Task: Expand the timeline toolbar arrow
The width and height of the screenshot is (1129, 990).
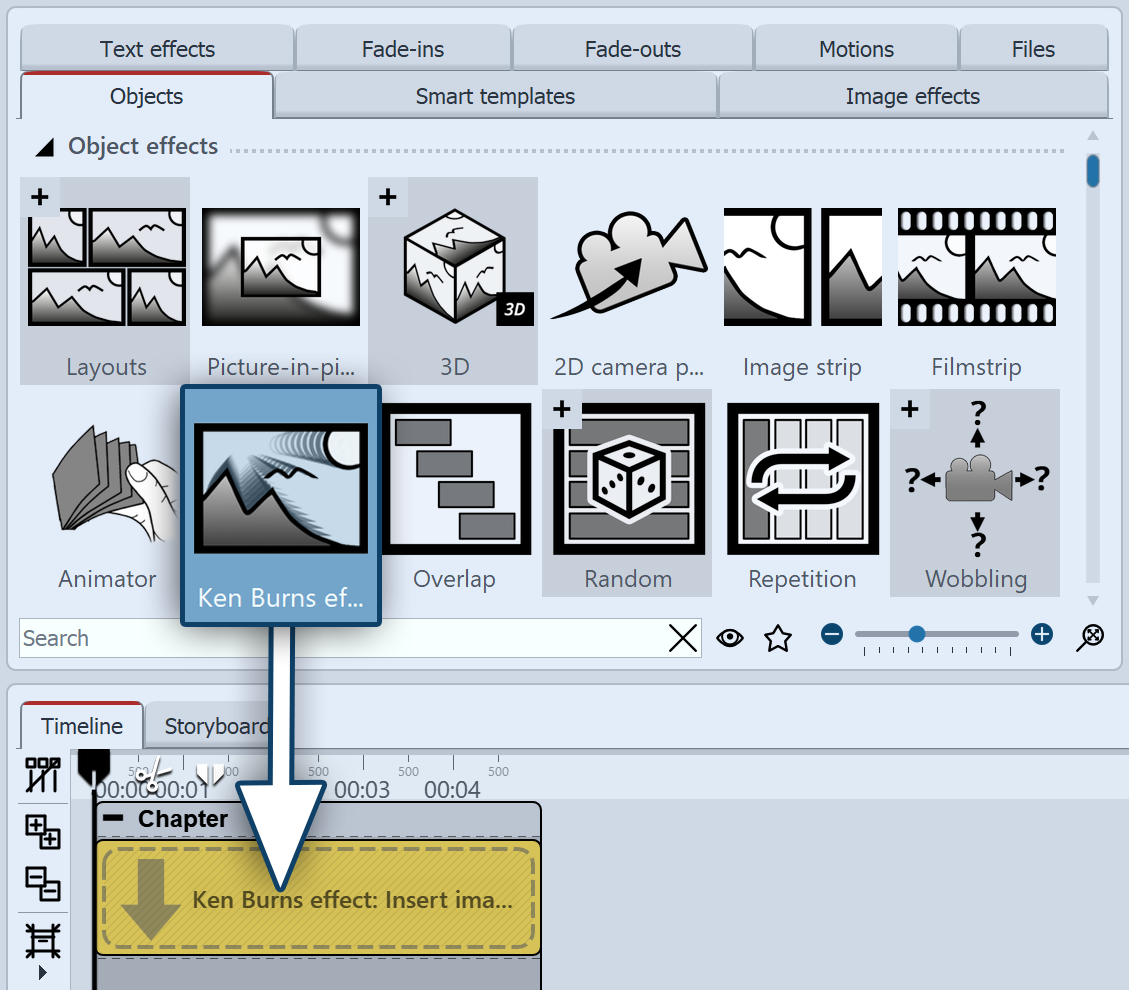Action: pos(43,971)
